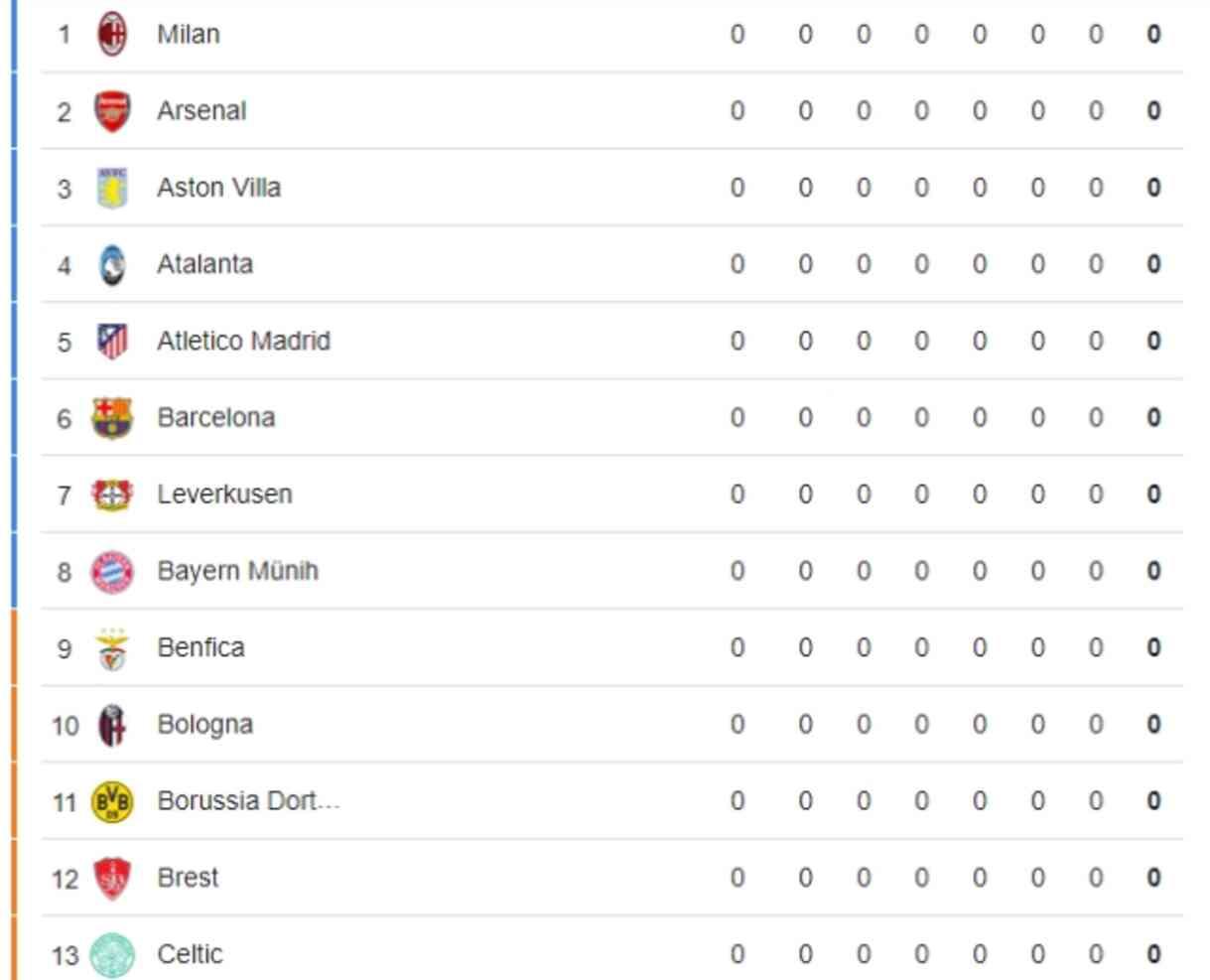1210x980 pixels.
Task: Click the Celtic club crest
Action: (x=112, y=955)
